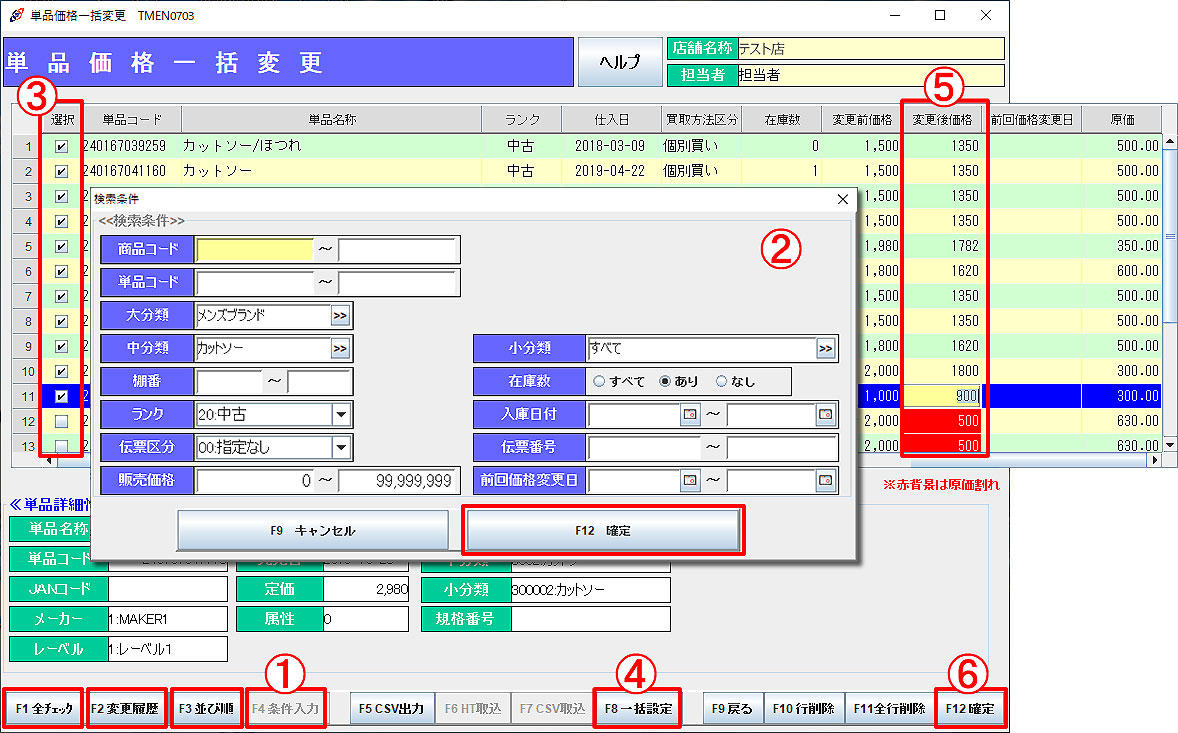Open calendar for 前回価格変更日 end date
Screen dimensions: 1178x733
825,481
